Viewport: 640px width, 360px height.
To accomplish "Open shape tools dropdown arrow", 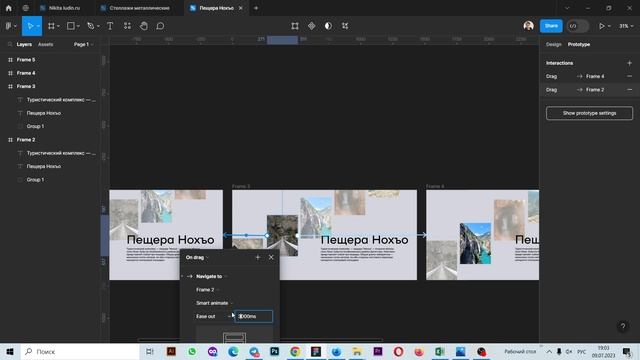I will pyautogui.click(x=78, y=26).
